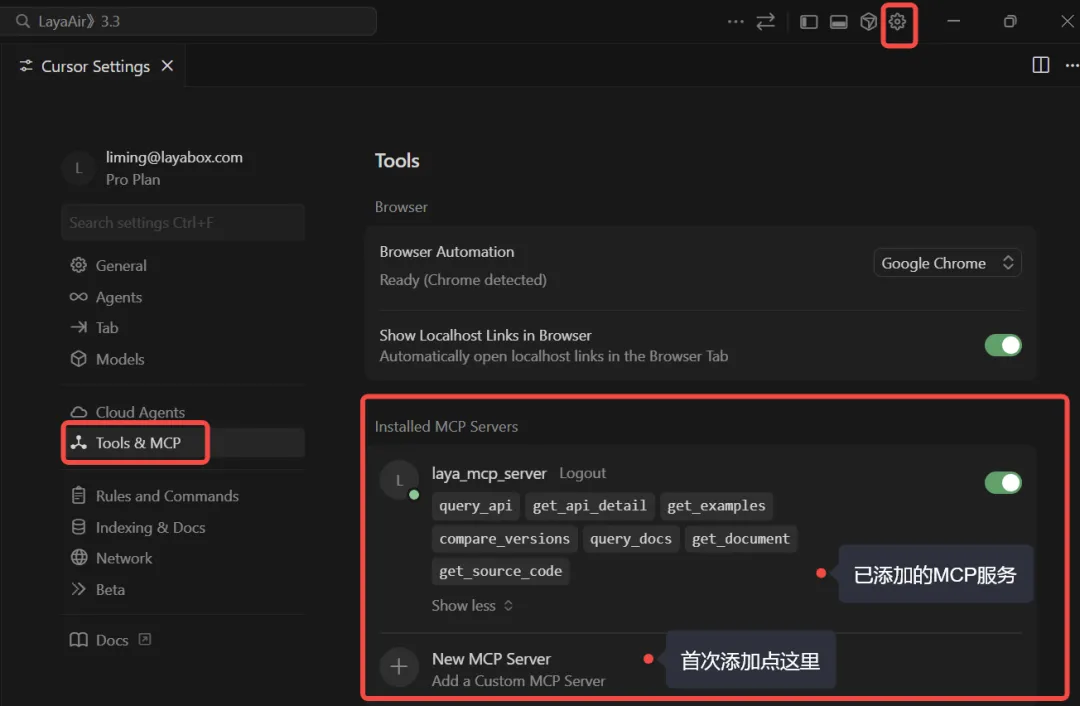Viewport: 1080px width, 706px height.
Task: Toggle the bottom panel layout icon
Action: [839, 22]
